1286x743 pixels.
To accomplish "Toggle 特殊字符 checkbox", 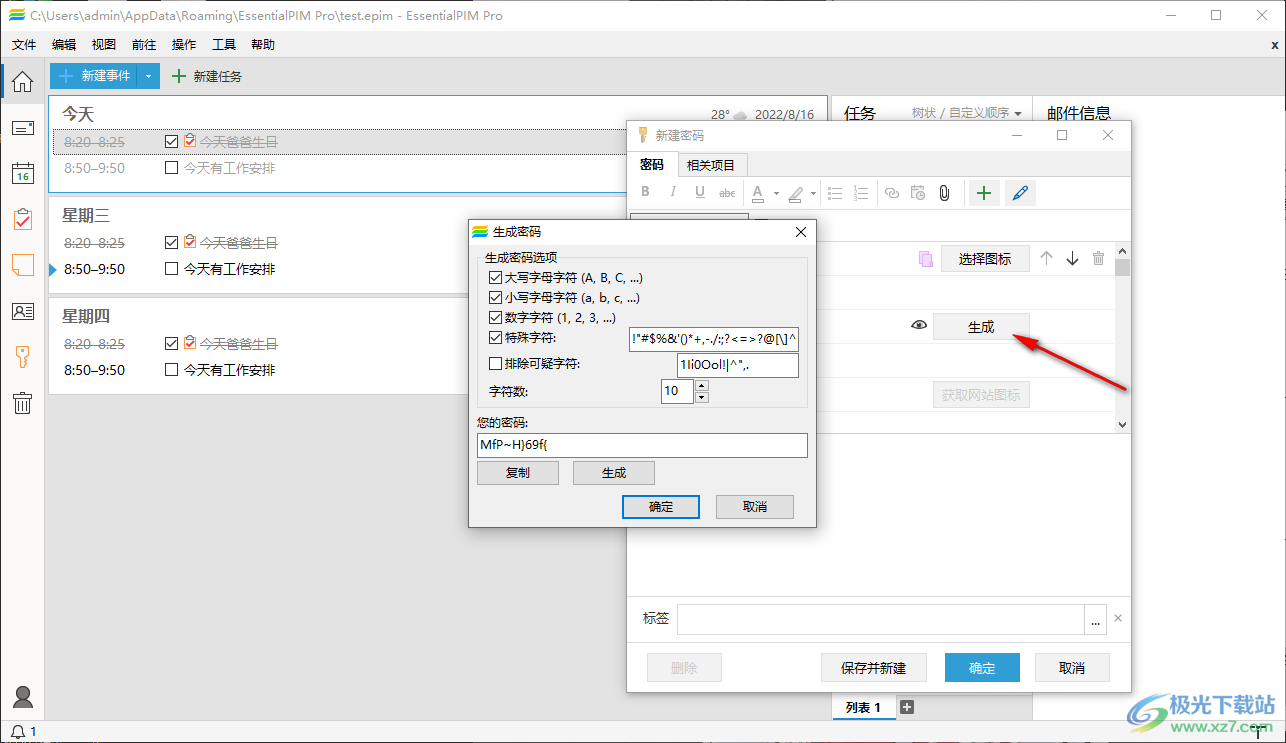I will 495,338.
